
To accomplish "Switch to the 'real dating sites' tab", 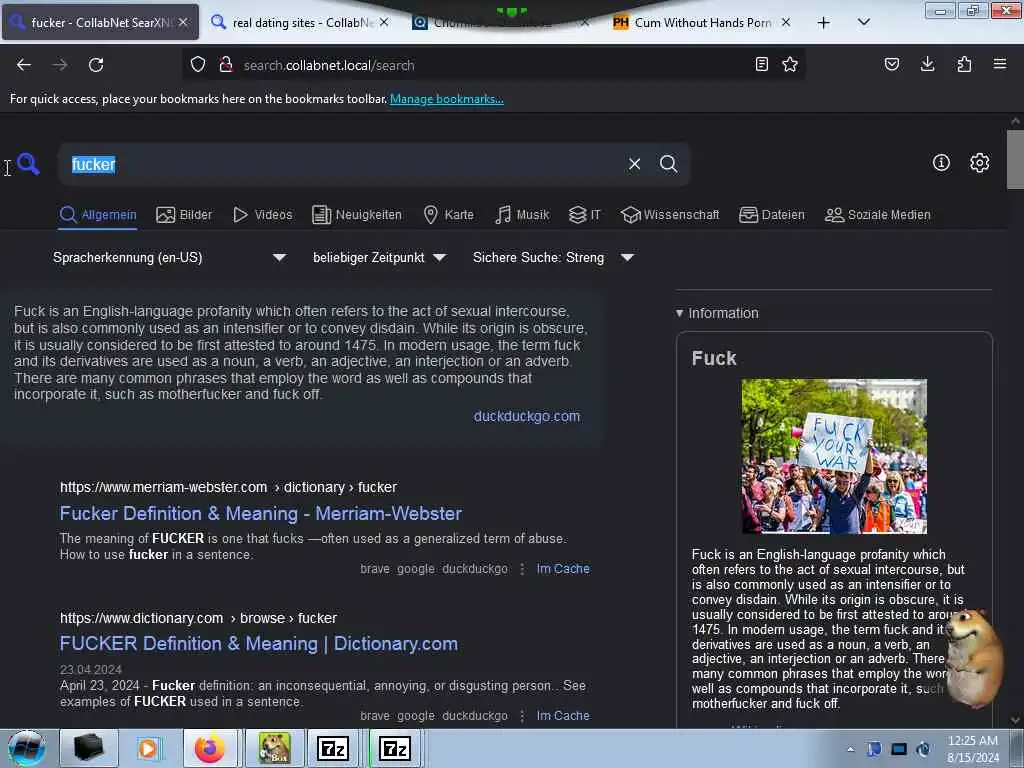I will [300, 23].
